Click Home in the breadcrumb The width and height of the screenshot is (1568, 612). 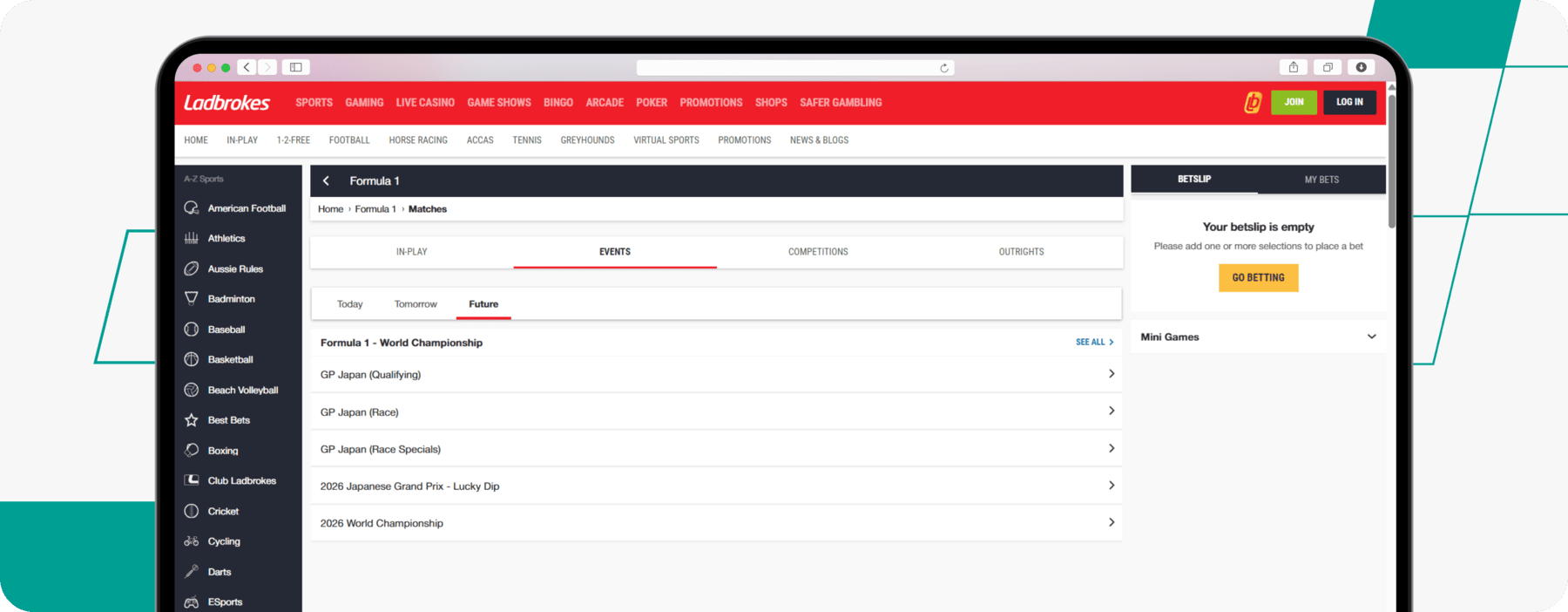tap(330, 209)
